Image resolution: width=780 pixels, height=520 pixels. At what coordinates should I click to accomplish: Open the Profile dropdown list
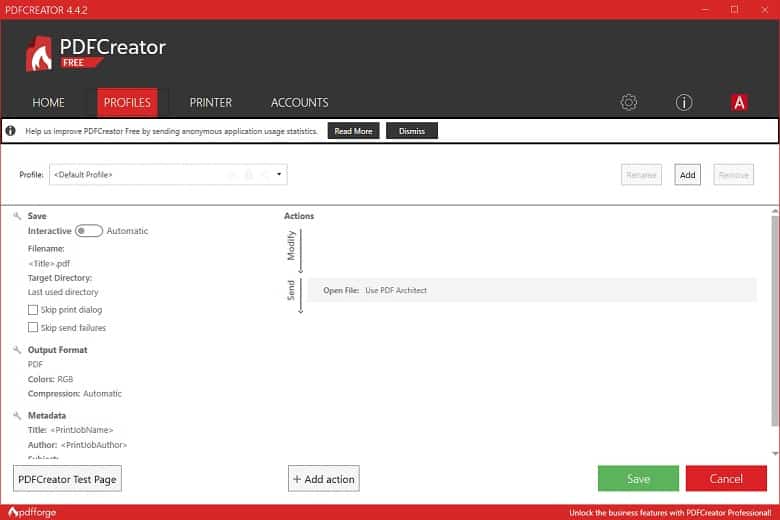(x=168, y=175)
